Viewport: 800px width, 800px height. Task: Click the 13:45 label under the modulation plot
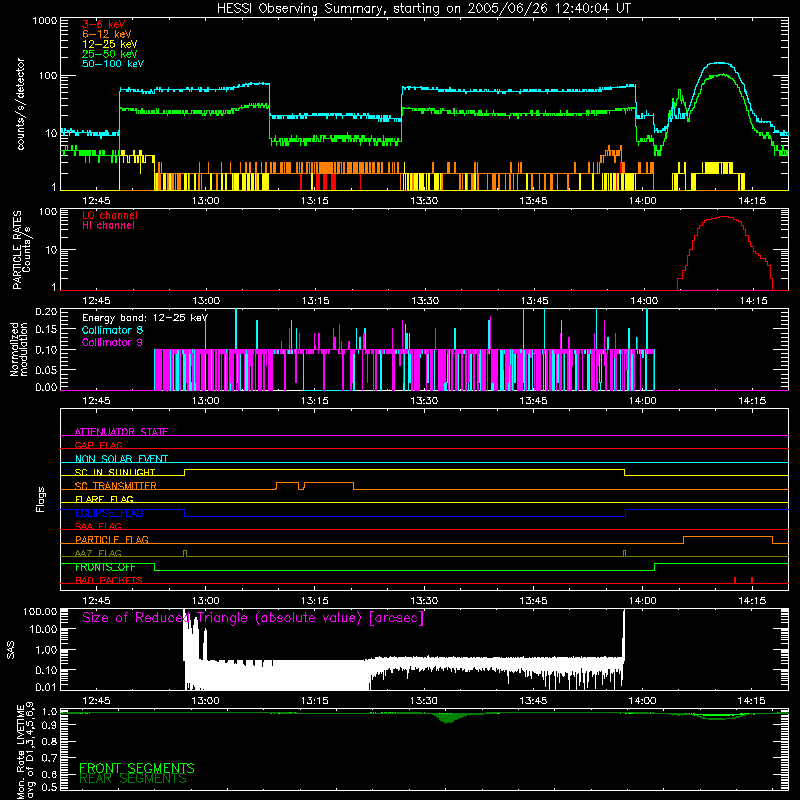tap(533, 401)
